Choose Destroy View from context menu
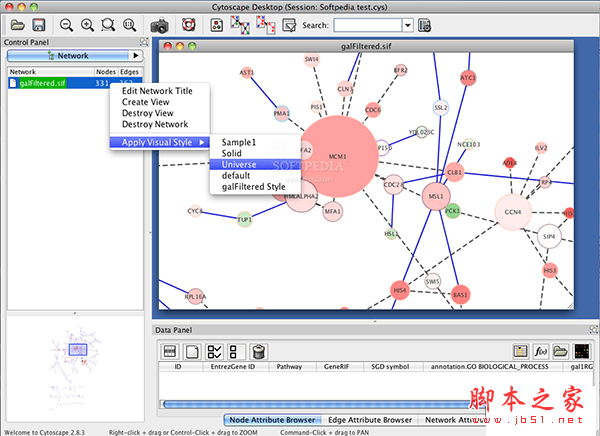Image resolution: width=600 pixels, height=436 pixels. (x=148, y=113)
